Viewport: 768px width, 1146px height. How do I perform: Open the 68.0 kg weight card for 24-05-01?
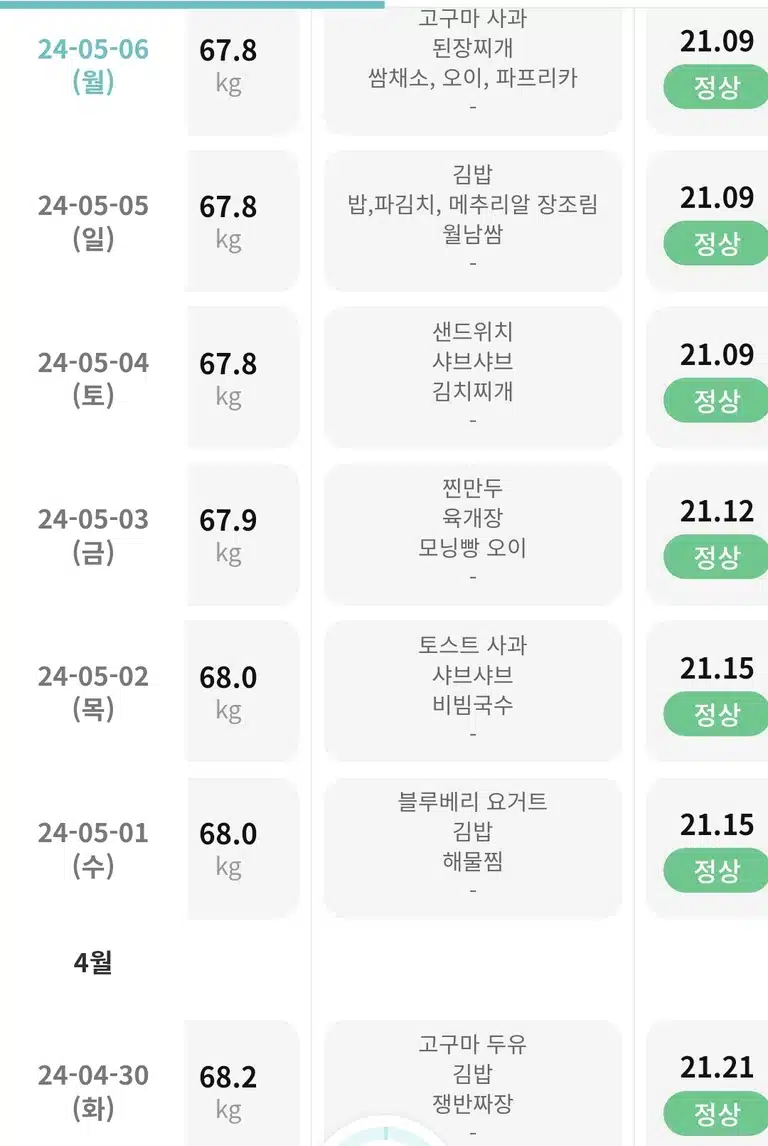point(243,849)
